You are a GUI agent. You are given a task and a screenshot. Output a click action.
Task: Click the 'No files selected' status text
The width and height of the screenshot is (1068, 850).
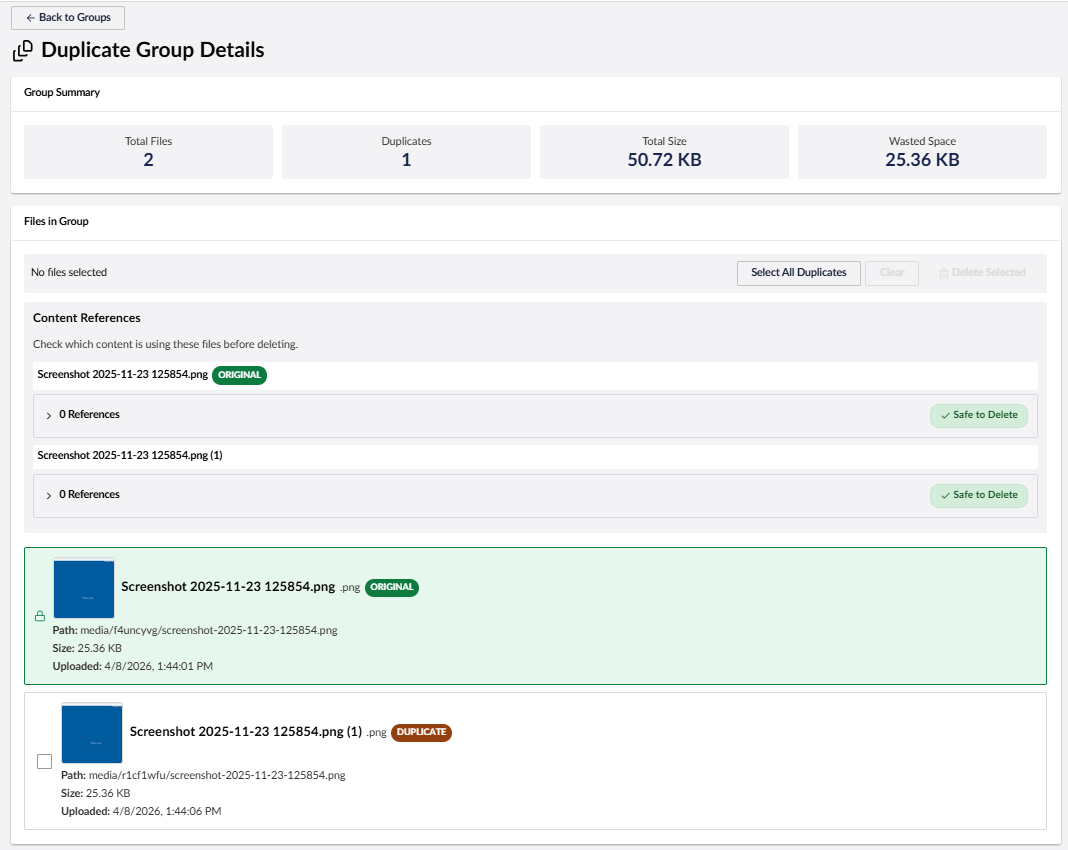(69, 272)
